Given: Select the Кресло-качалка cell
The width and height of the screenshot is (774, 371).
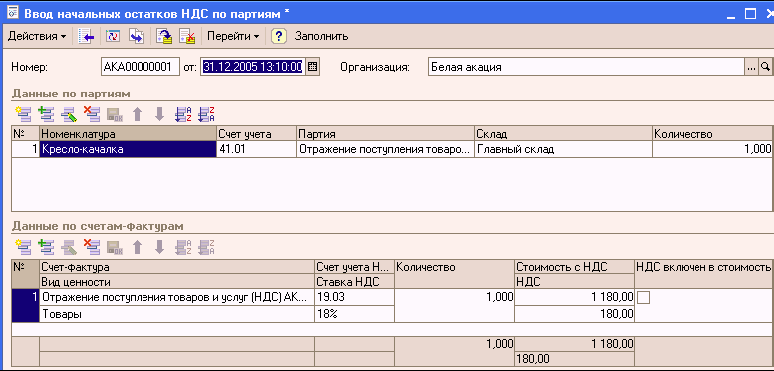Looking at the screenshot, I should (128, 149).
